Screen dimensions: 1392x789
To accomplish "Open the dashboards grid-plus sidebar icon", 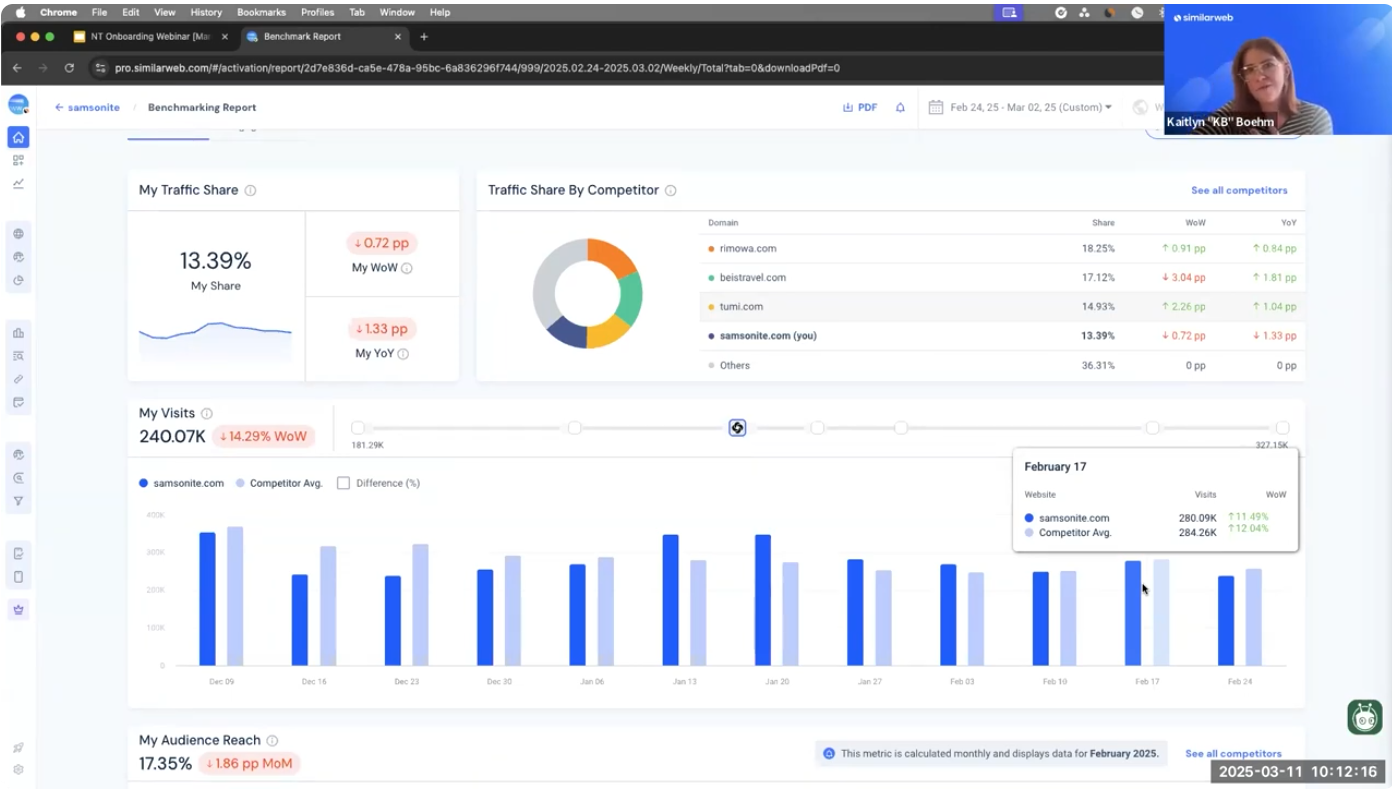I will click(x=18, y=160).
